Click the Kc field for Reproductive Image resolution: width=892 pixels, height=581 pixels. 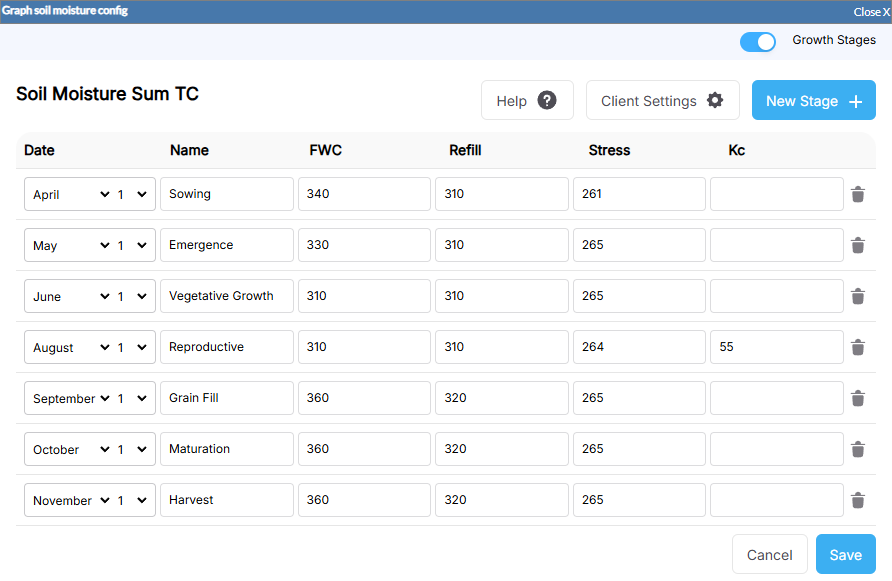(x=776, y=347)
